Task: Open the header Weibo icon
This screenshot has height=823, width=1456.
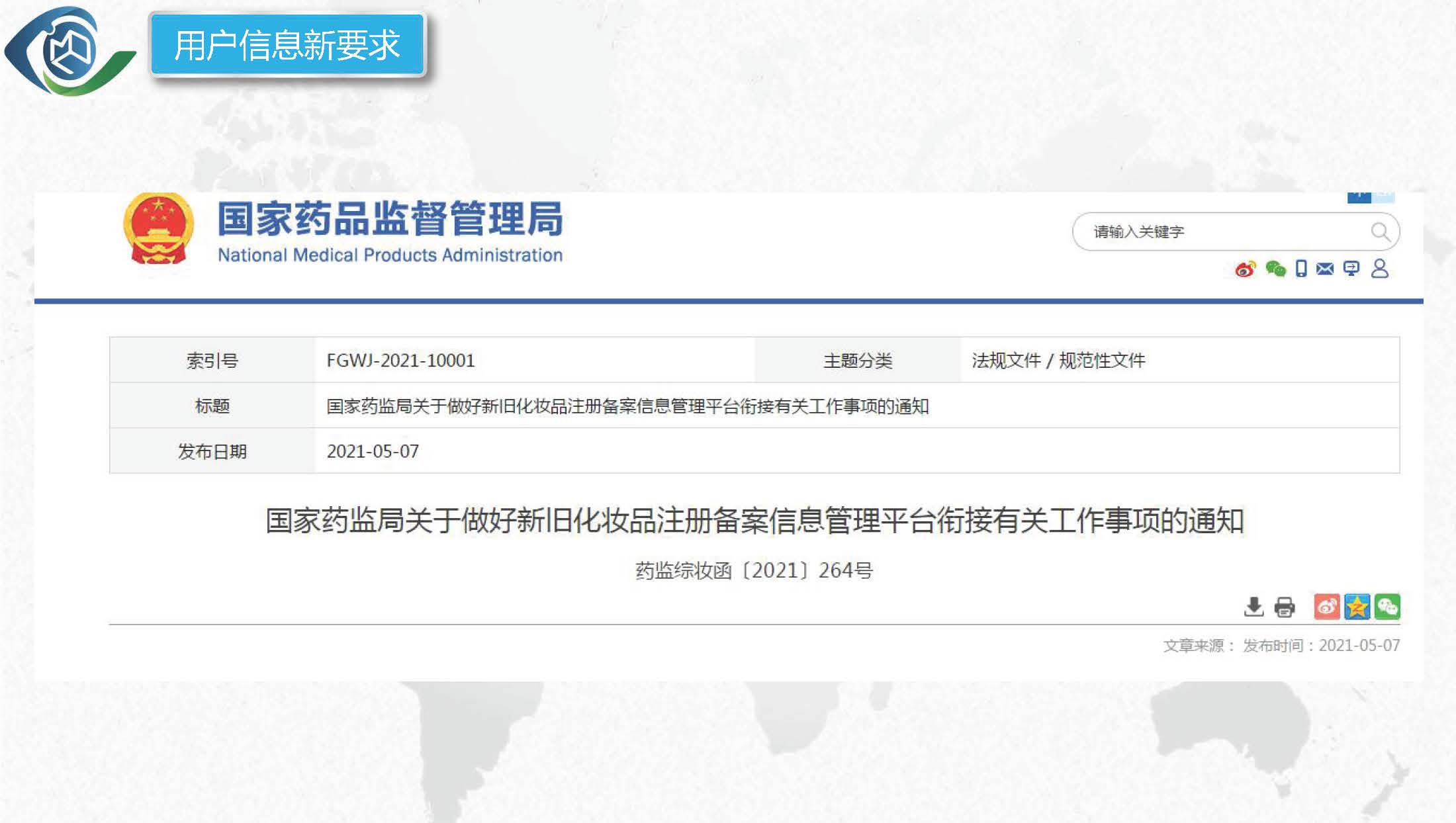Action: coord(1245,269)
